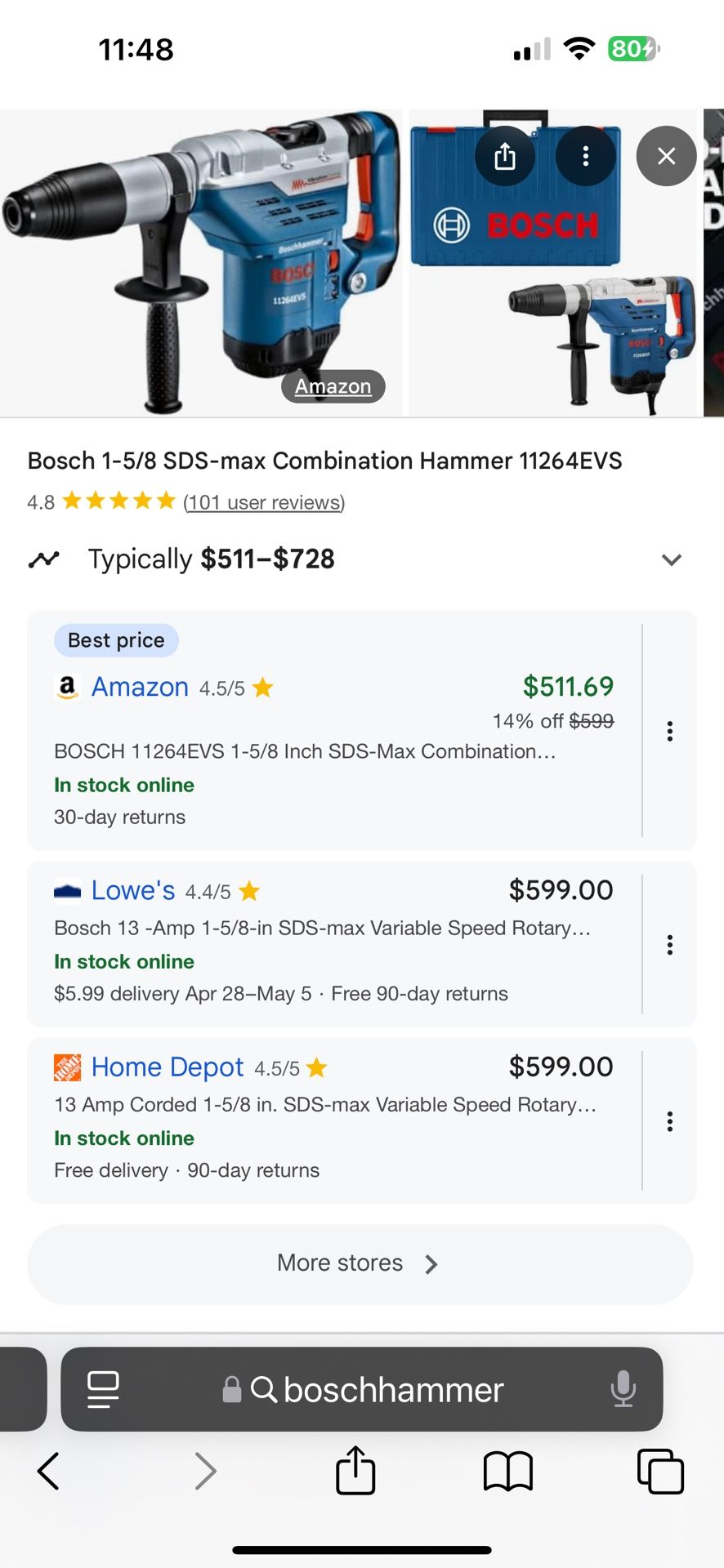Tap the microphone icon in address bar

click(623, 1389)
